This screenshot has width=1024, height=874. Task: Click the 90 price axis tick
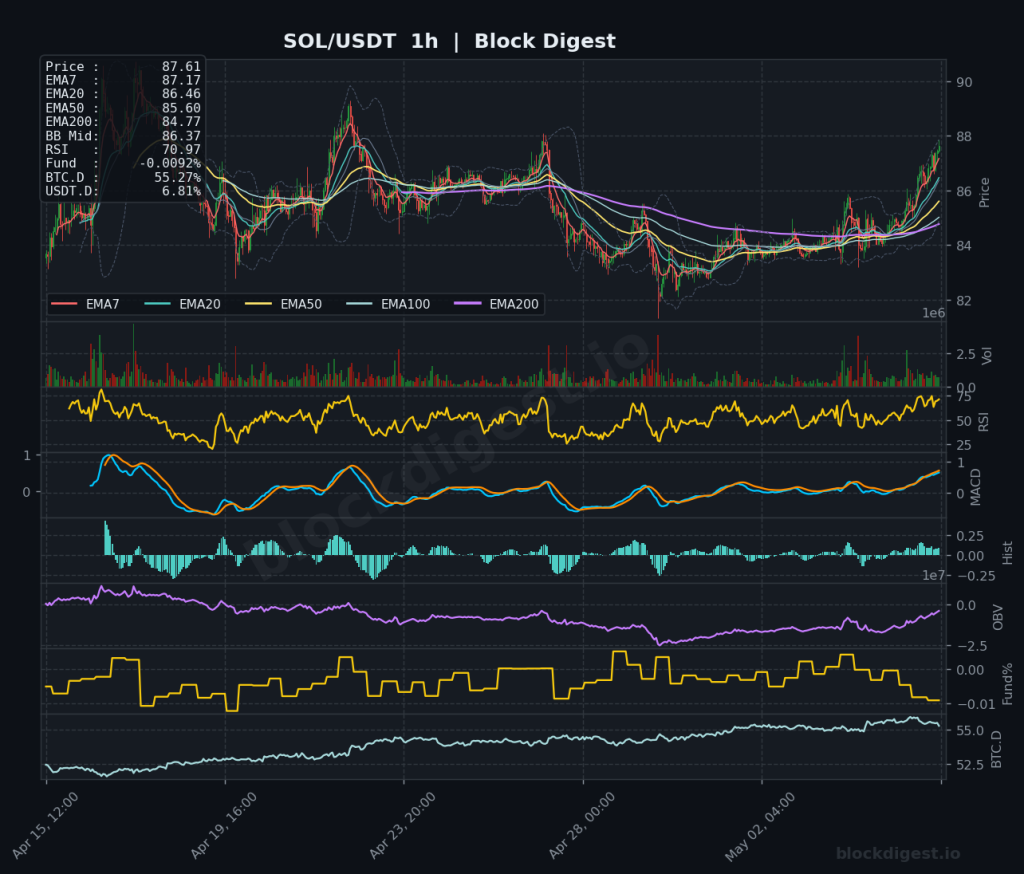click(x=964, y=82)
